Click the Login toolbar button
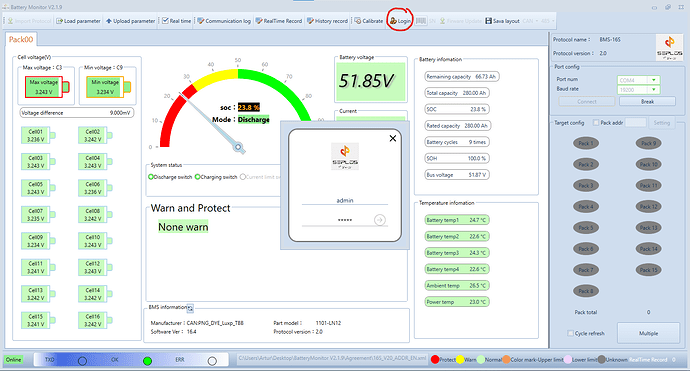Viewport: 690px width, 371px height. [400, 21]
